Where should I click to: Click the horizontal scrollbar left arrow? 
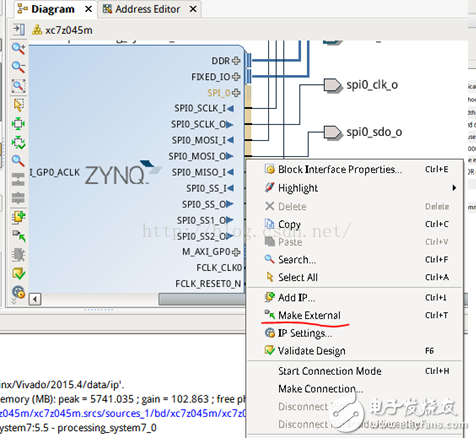(35, 299)
